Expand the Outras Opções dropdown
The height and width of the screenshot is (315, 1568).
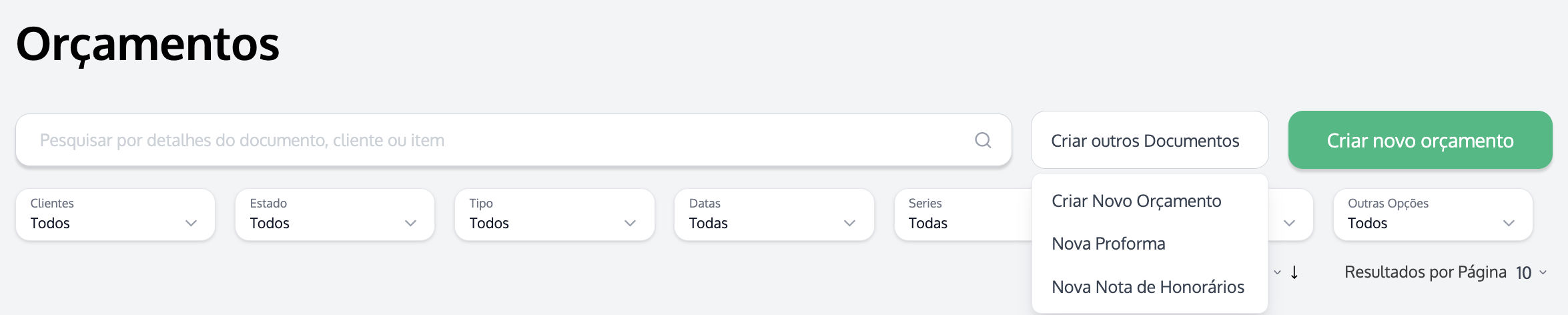[x=1432, y=215]
